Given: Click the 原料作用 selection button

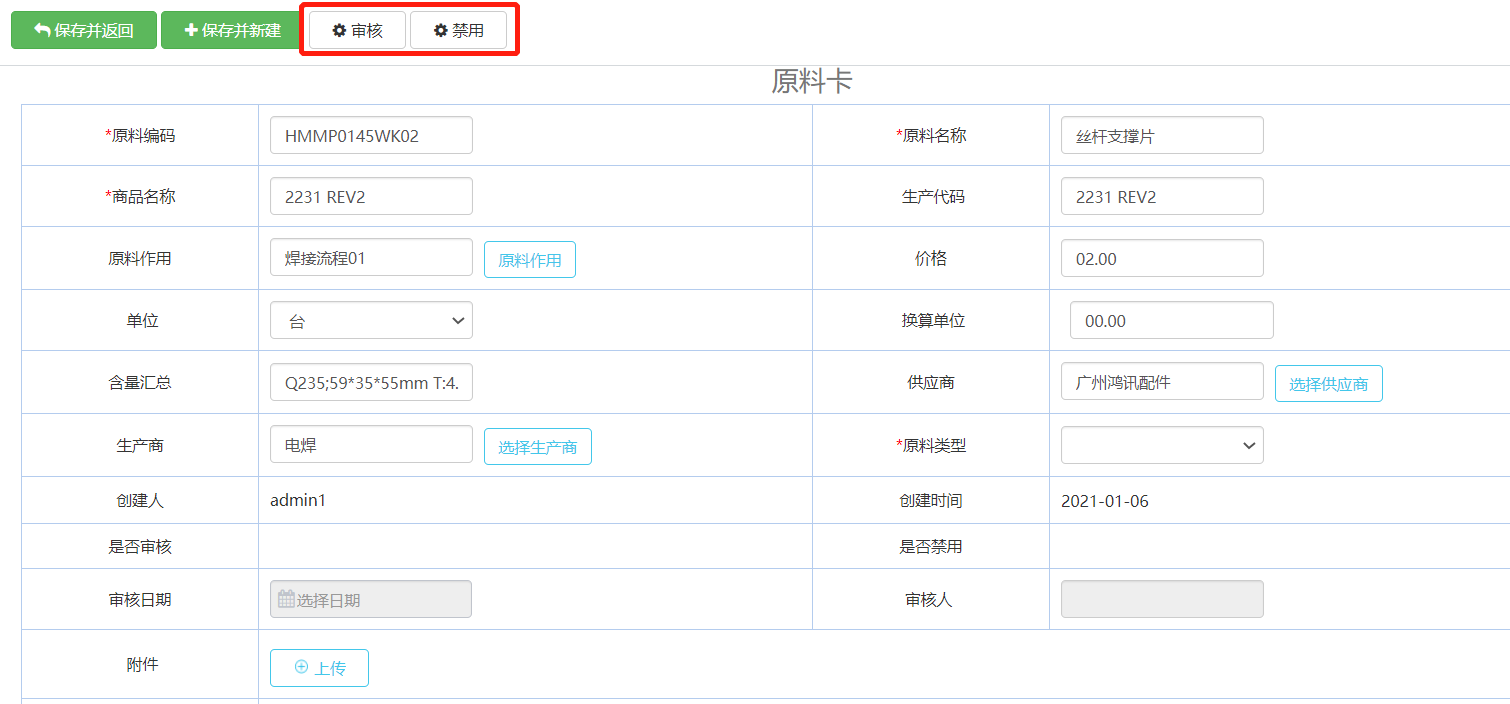Looking at the screenshot, I should tap(529, 260).
